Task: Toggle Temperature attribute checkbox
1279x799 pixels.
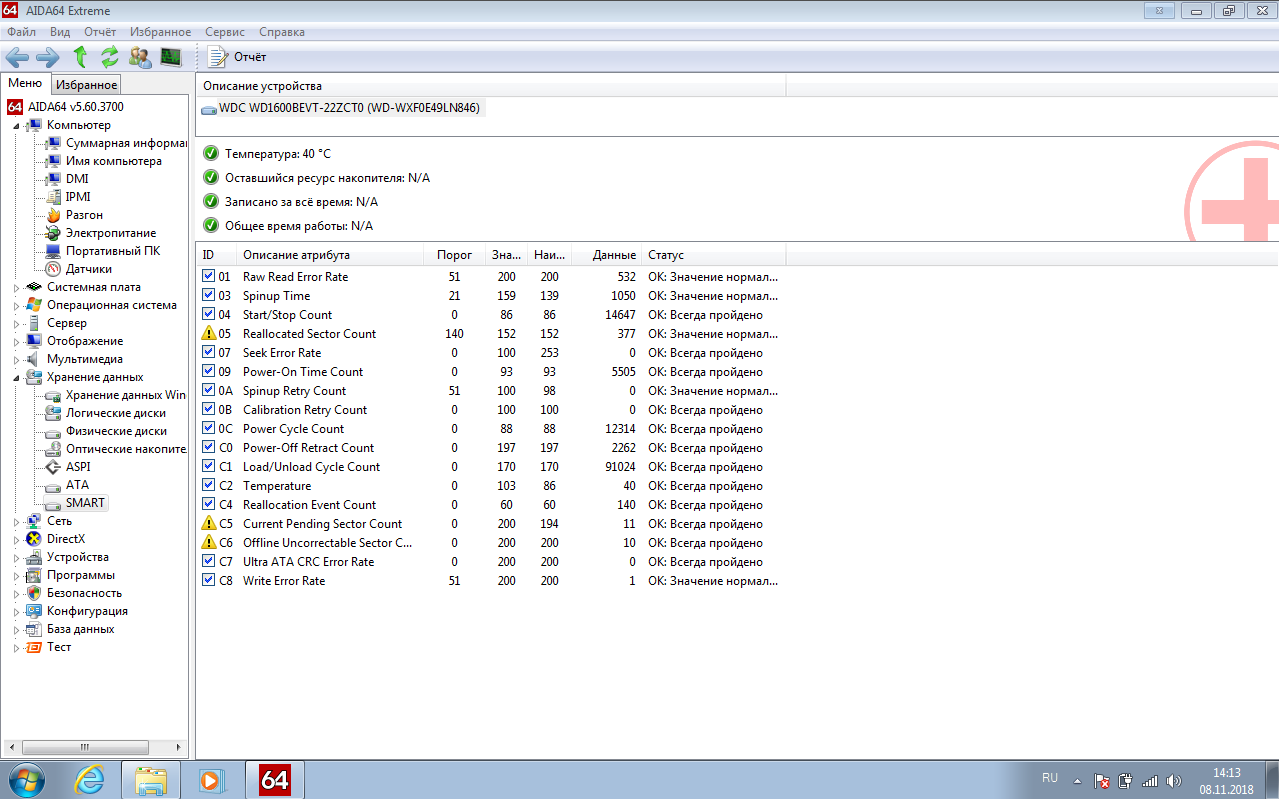Action: click(x=209, y=485)
